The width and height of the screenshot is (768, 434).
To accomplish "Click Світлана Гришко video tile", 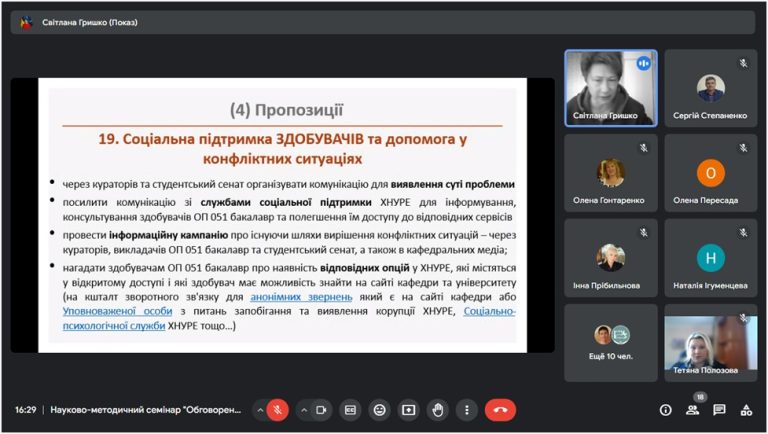I will (611, 88).
